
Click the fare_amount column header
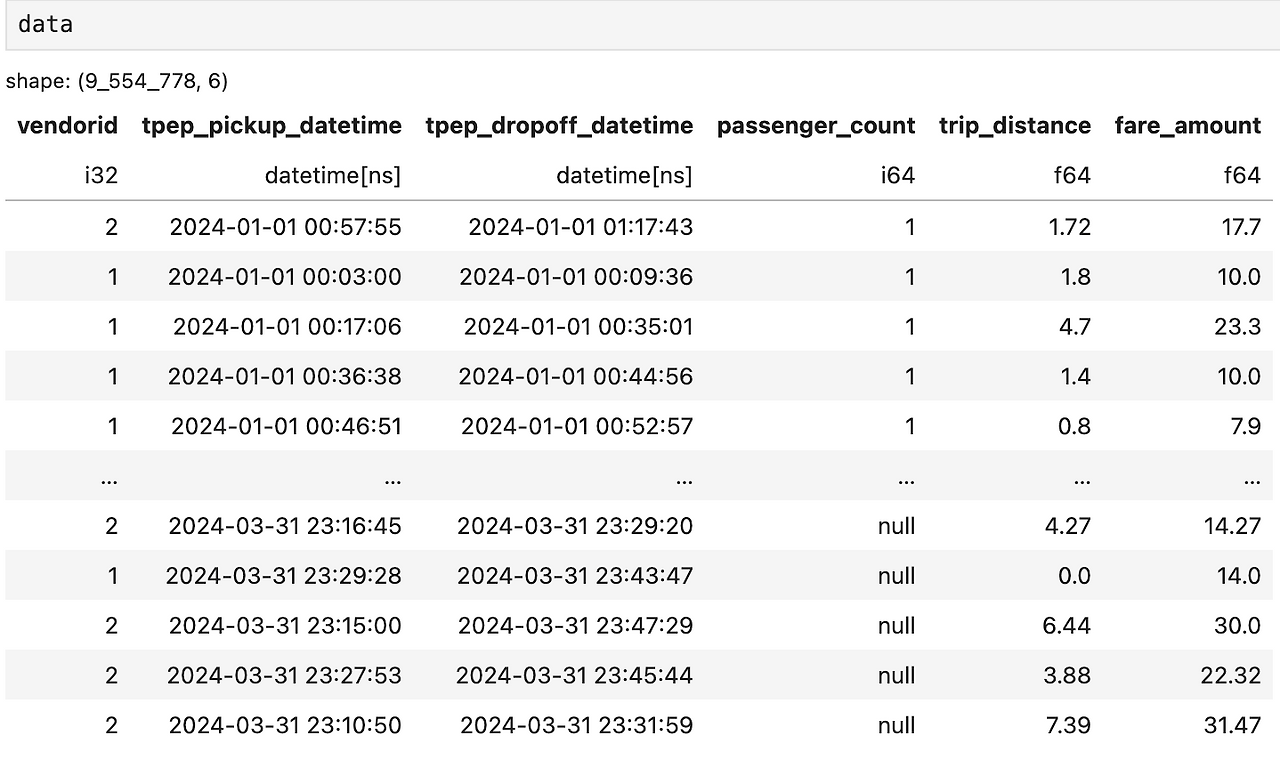pos(1188,126)
